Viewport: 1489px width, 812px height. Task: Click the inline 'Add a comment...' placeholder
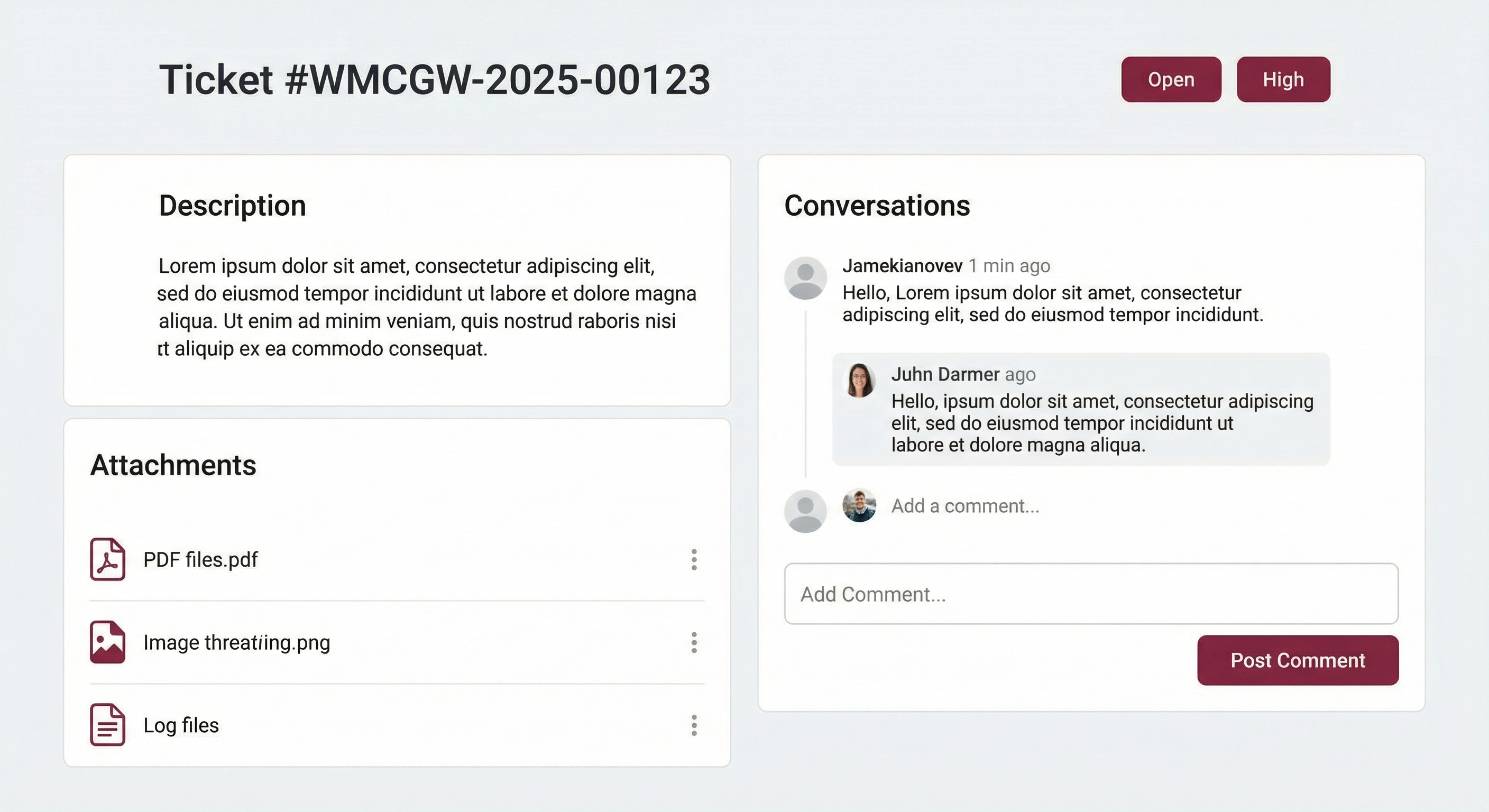pyautogui.click(x=964, y=506)
